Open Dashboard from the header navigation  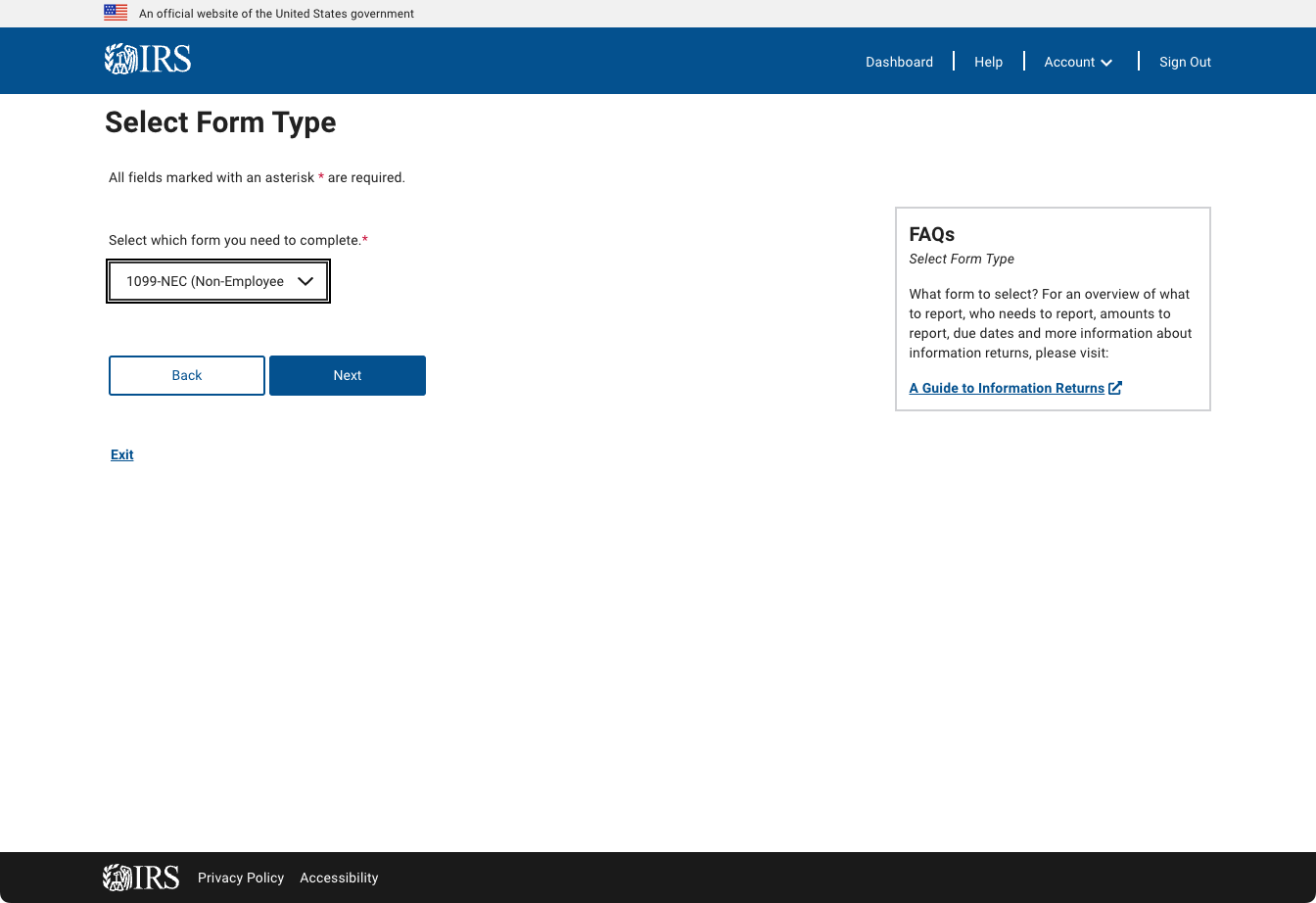coord(899,62)
